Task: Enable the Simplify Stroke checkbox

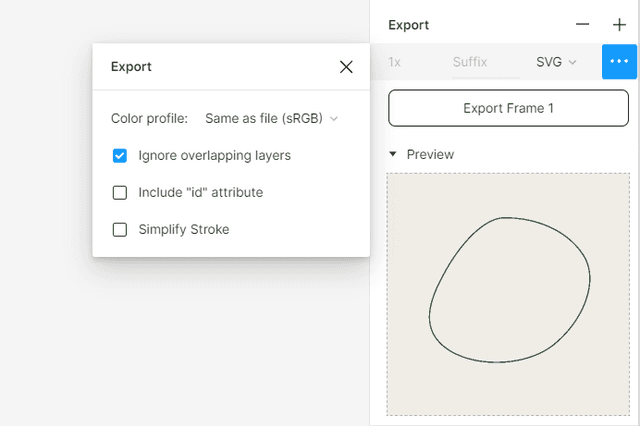Action: click(x=120, y=229)
